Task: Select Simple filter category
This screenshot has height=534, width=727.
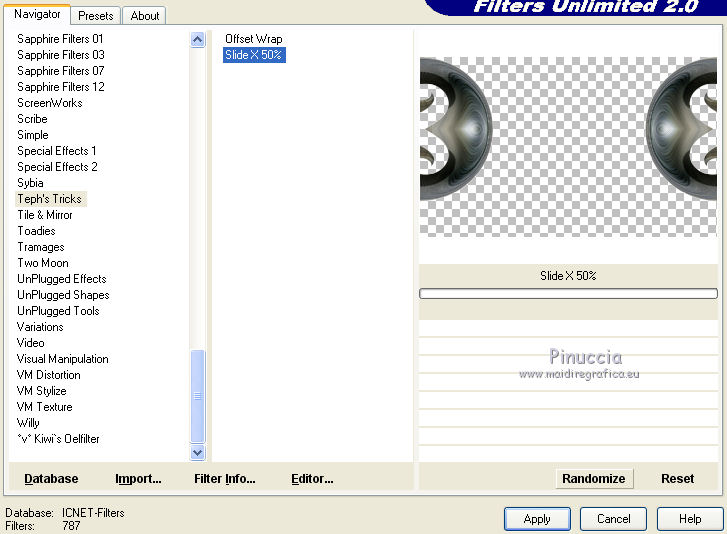Action: click(33, 135)
